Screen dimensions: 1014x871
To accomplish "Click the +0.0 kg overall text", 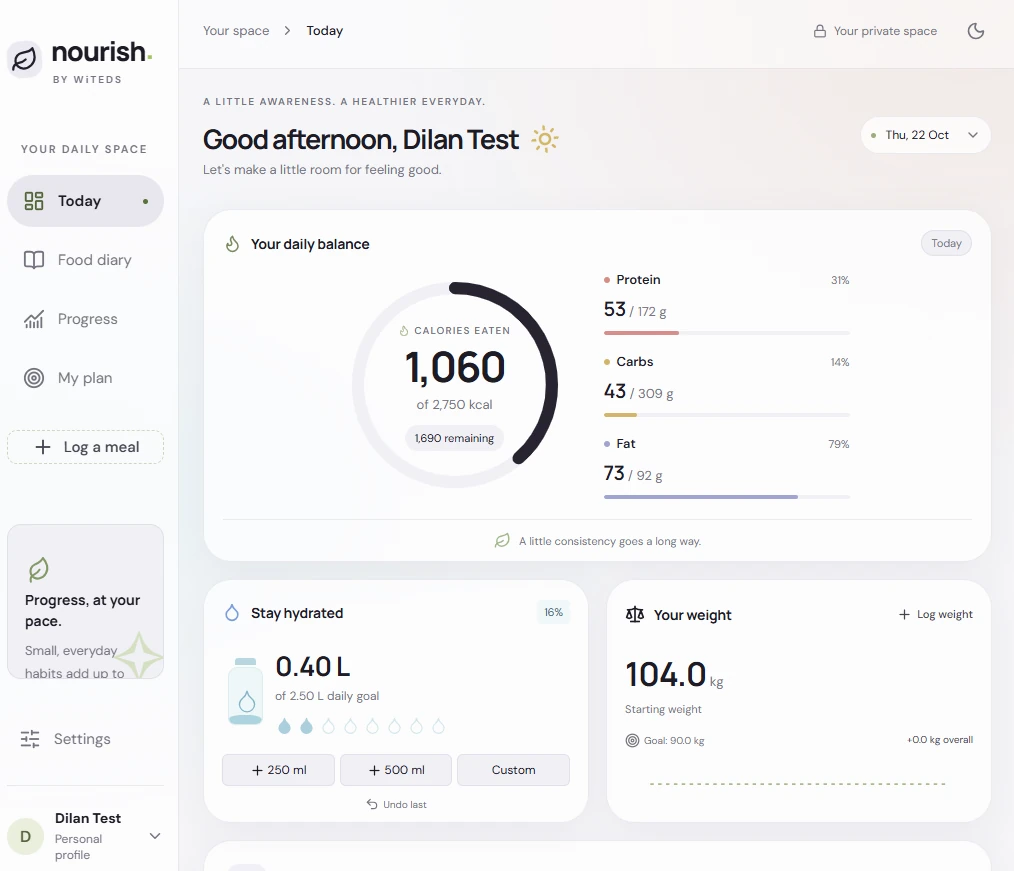I will (x=940, y=740).
